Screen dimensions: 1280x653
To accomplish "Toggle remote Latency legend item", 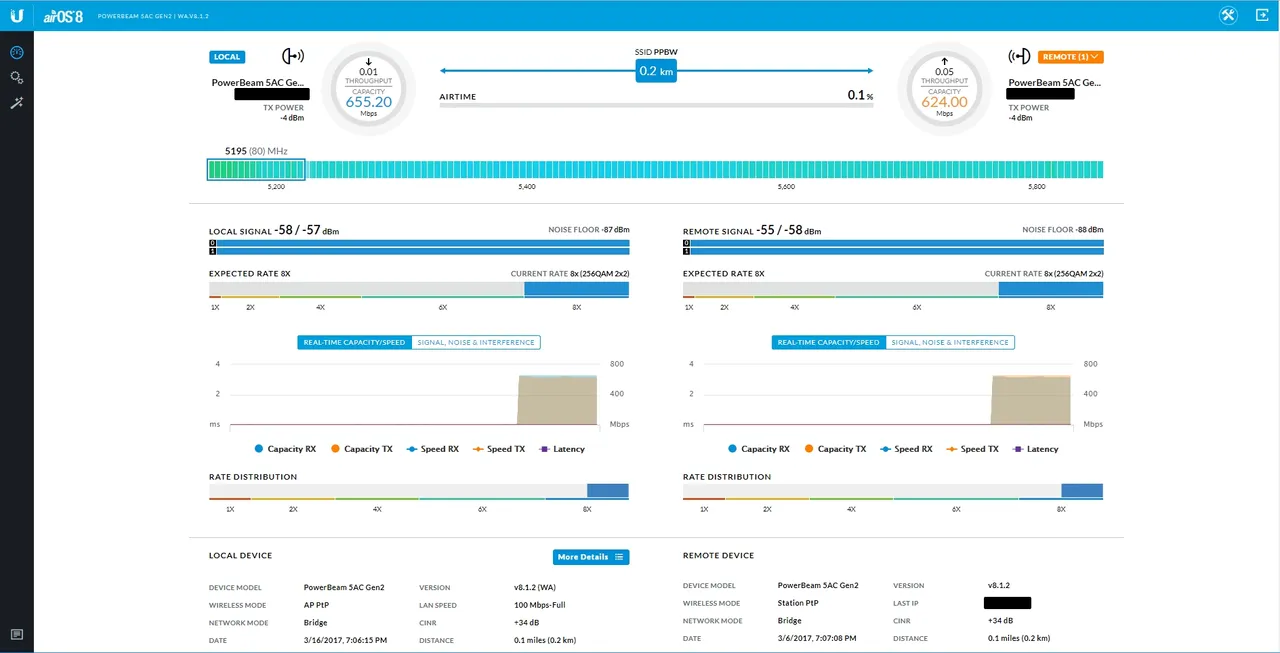I will coord(1036,449).
